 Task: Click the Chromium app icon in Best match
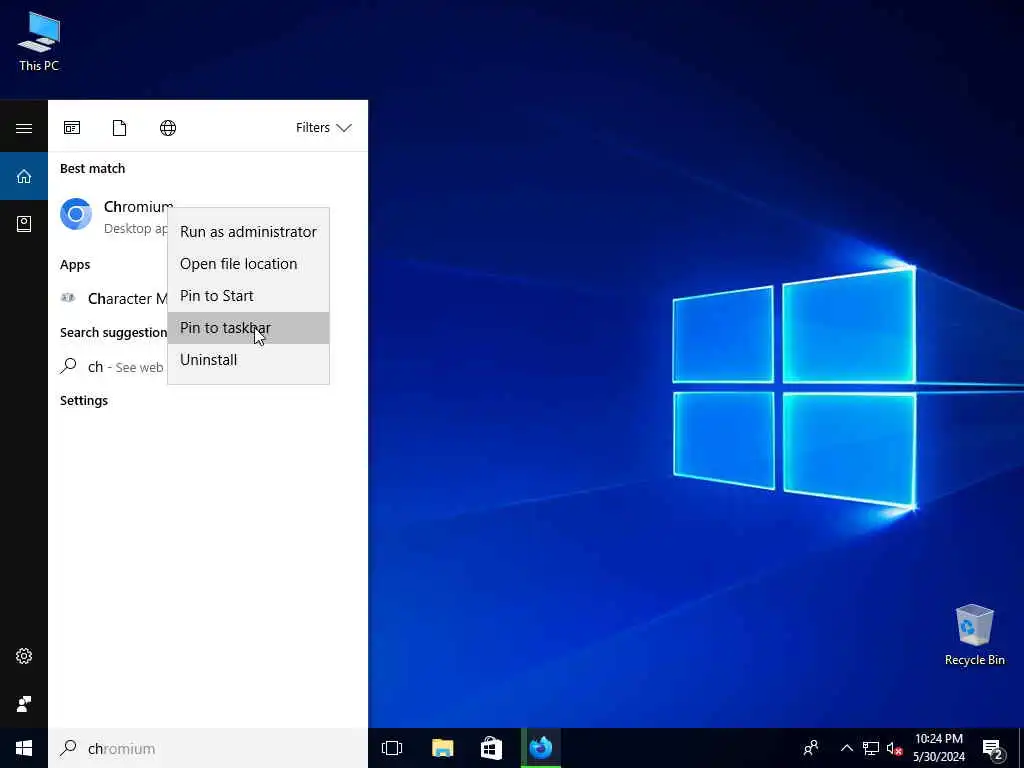coord(76,214)
